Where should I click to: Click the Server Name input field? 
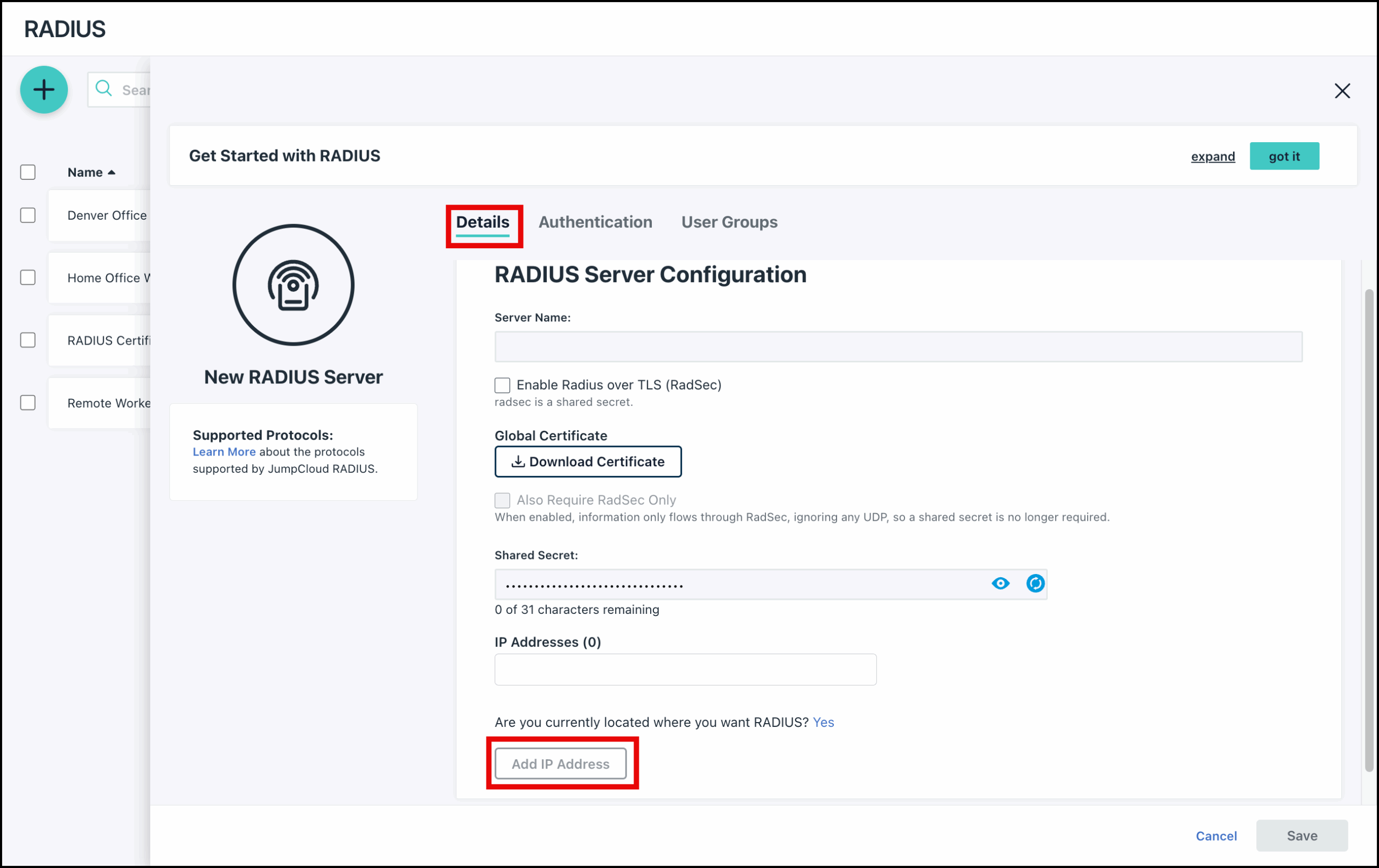point(898,346)
